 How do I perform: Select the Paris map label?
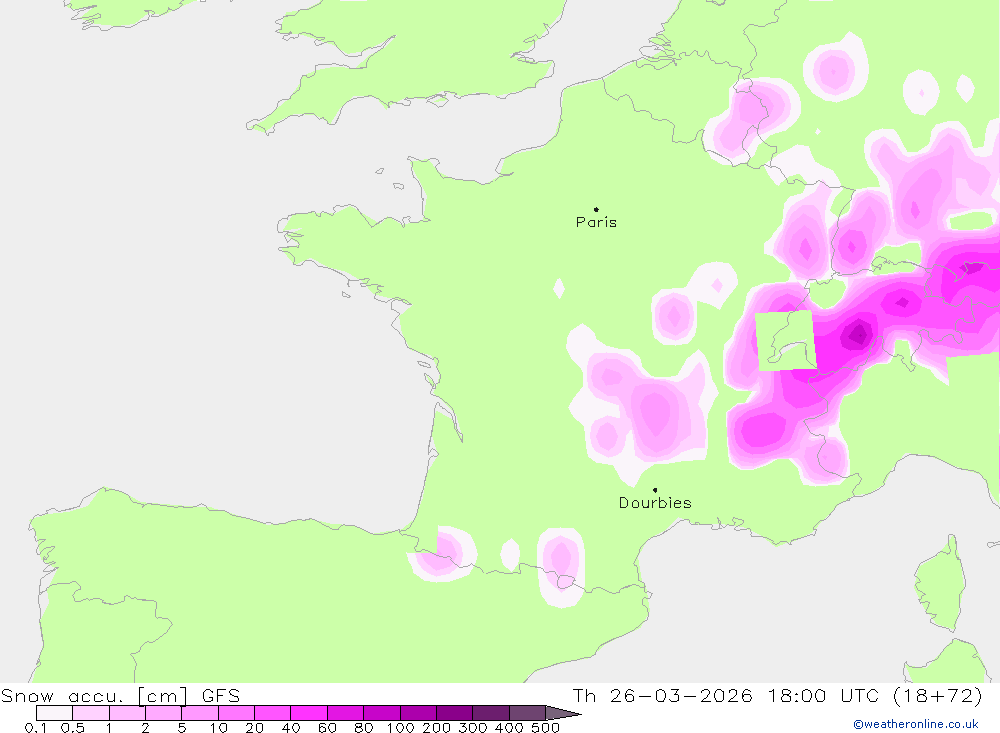[x=596, y=222]
